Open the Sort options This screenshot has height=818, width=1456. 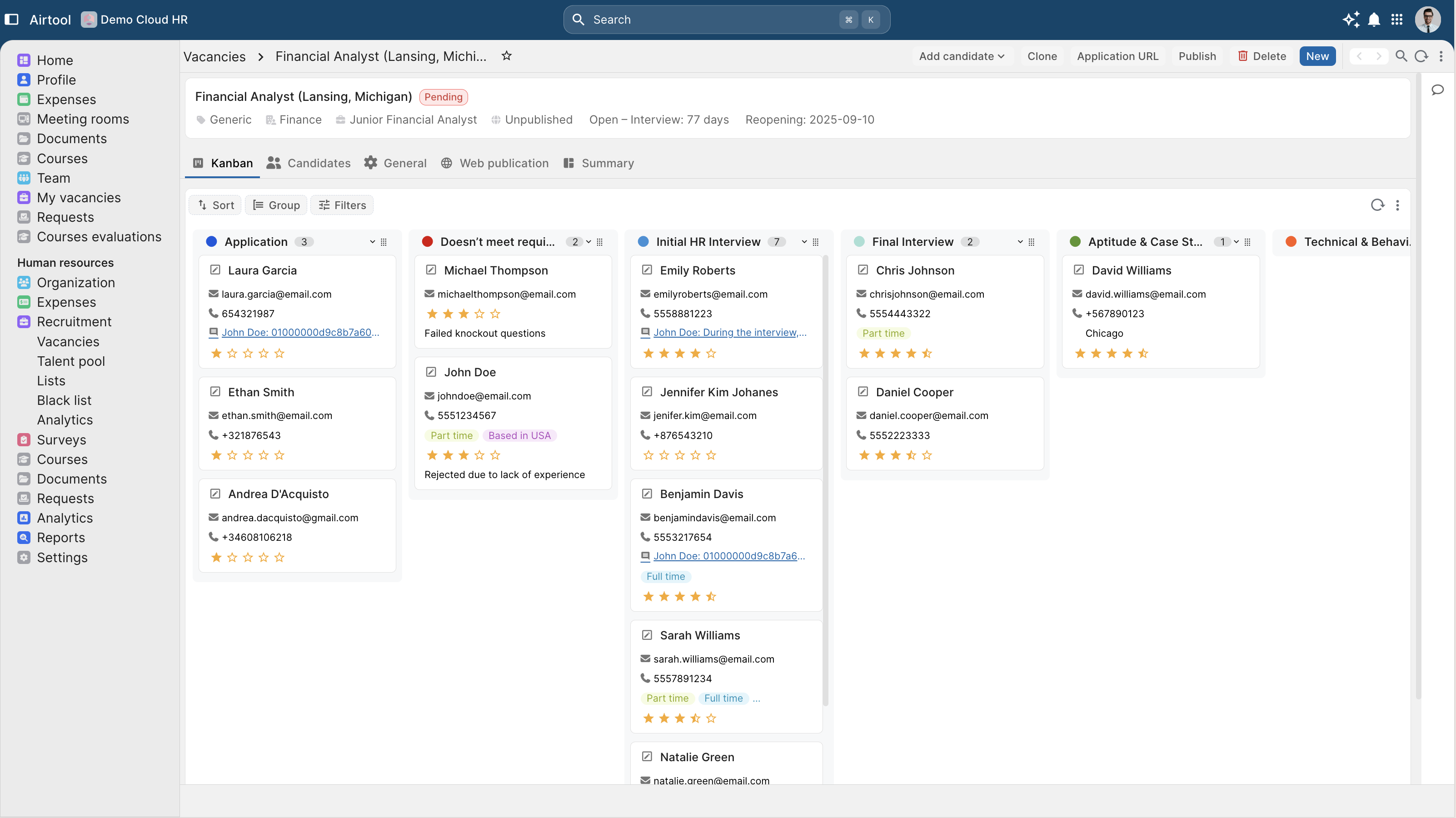click(x=215, y=205)
